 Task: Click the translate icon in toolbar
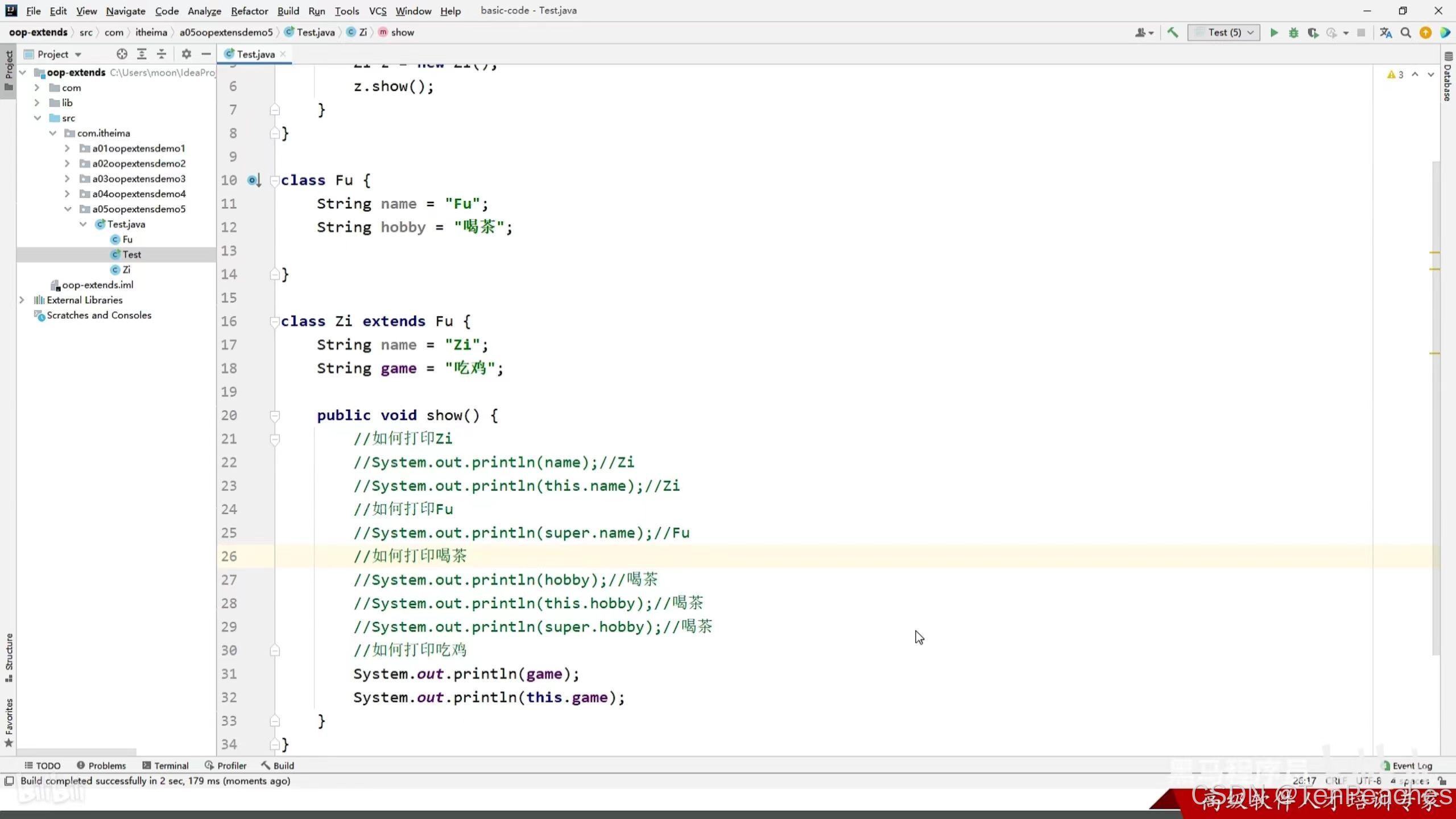pyautogui.click(x=1385, y=33)
